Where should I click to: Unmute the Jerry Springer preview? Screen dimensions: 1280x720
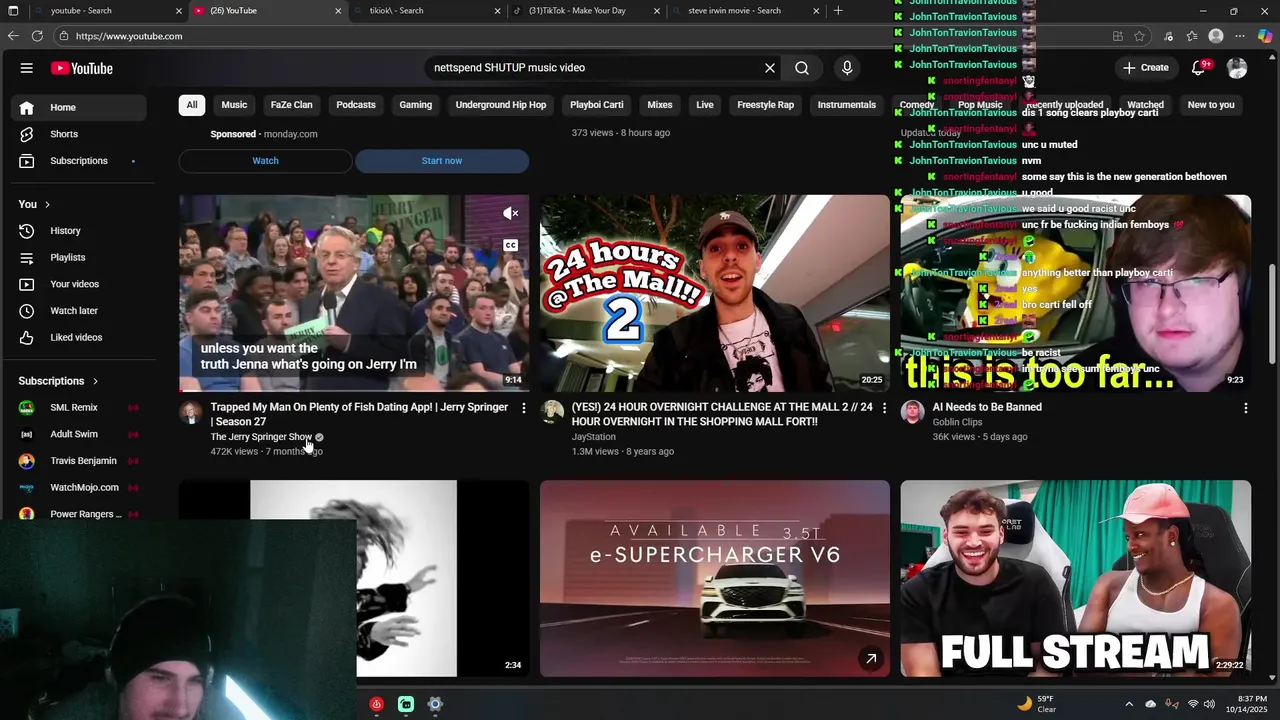pyautogui.click(x=511, y=213)
